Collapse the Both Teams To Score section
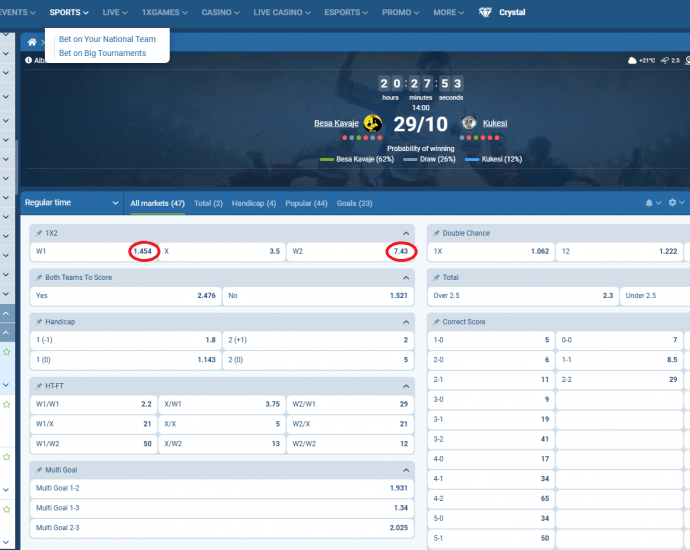The height and width of the screenshot is (550, 690). coord(406,278)
